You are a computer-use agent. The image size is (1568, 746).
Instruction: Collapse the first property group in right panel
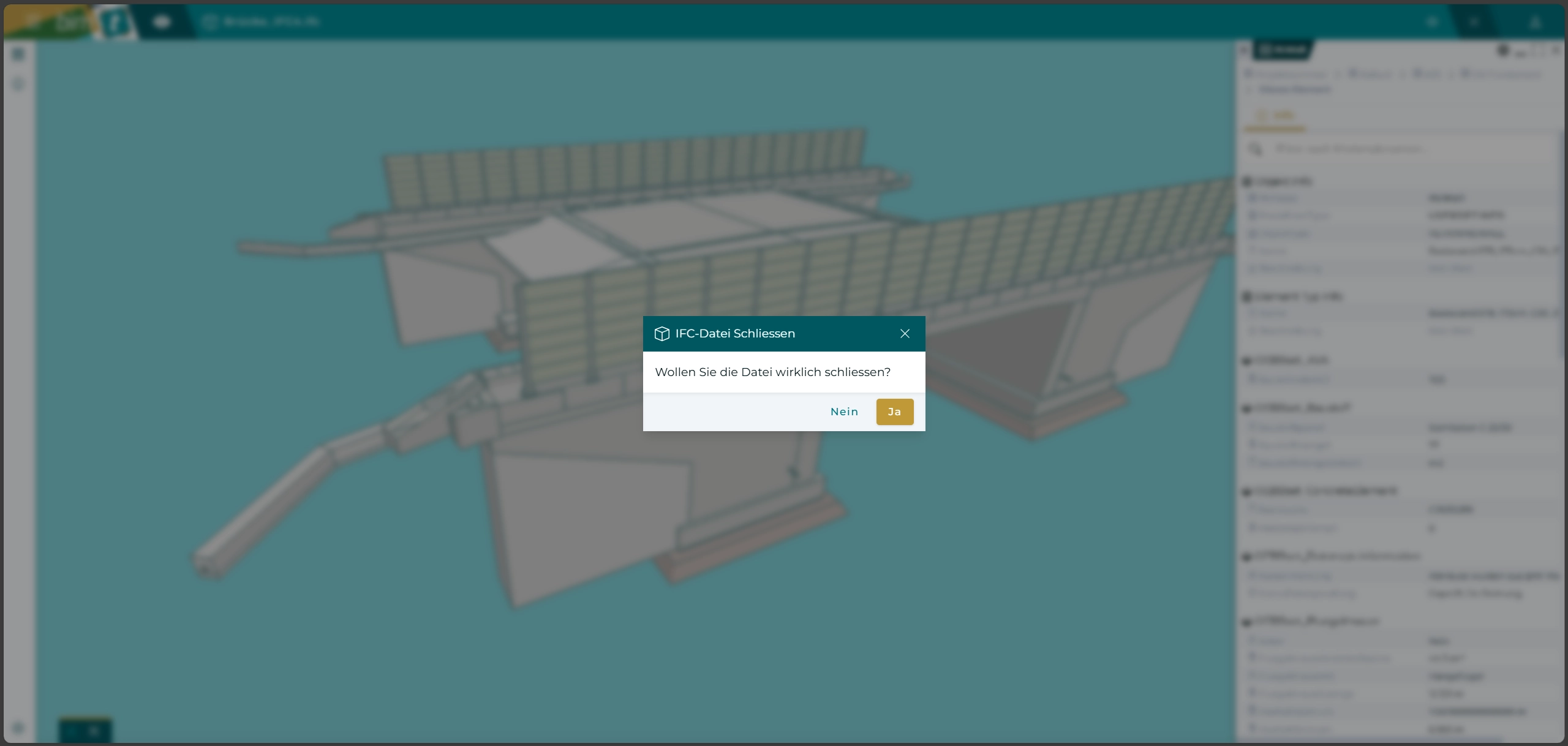tap(1247, 181)
